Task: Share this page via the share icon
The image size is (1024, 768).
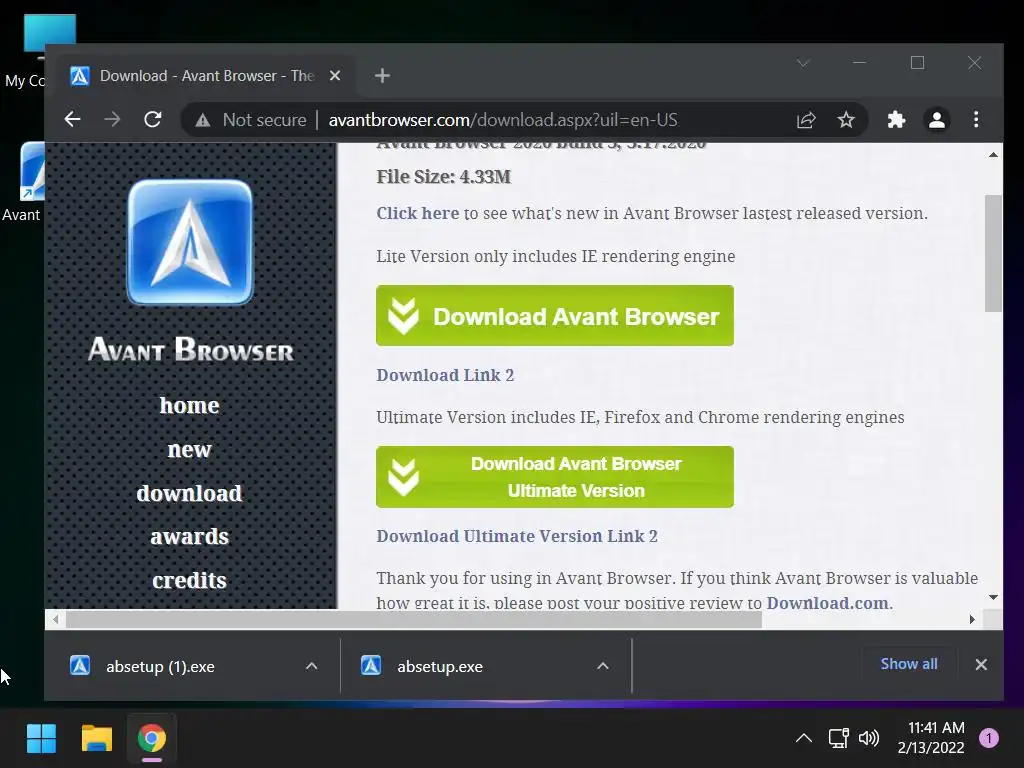Action: click(806, 120)
